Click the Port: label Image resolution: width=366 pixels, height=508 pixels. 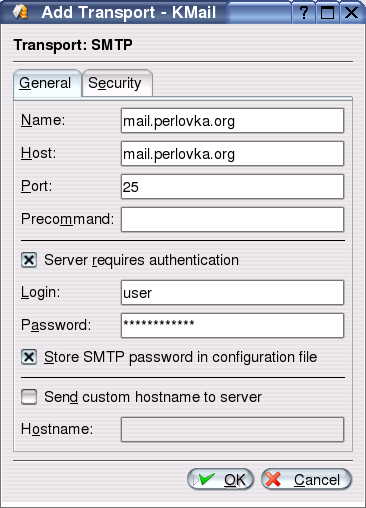pyautogui.click(x=37, y=186)
